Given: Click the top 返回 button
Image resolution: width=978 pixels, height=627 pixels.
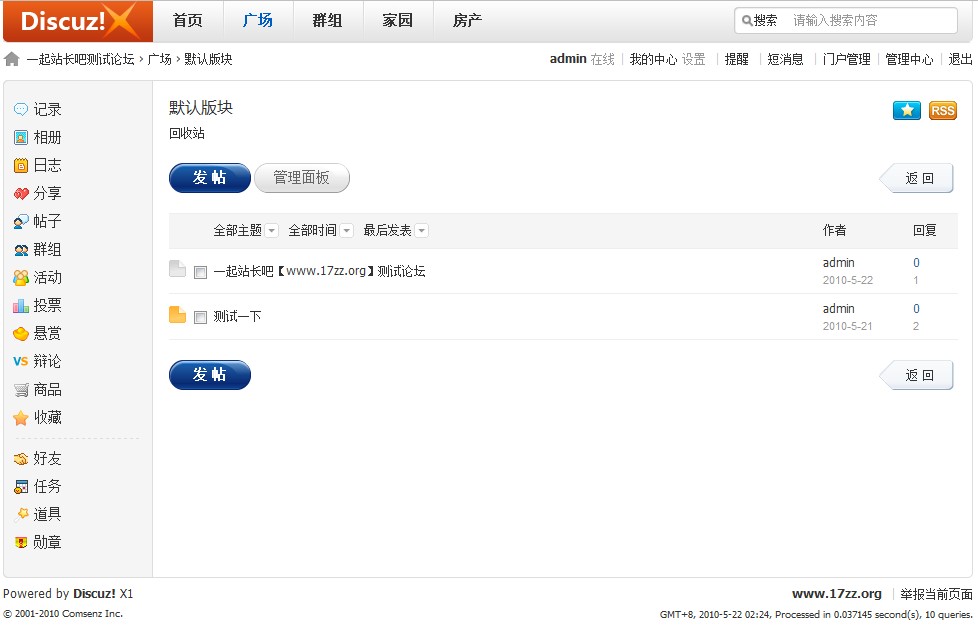Looking at the screenshot, I should [x=916, y=178].
